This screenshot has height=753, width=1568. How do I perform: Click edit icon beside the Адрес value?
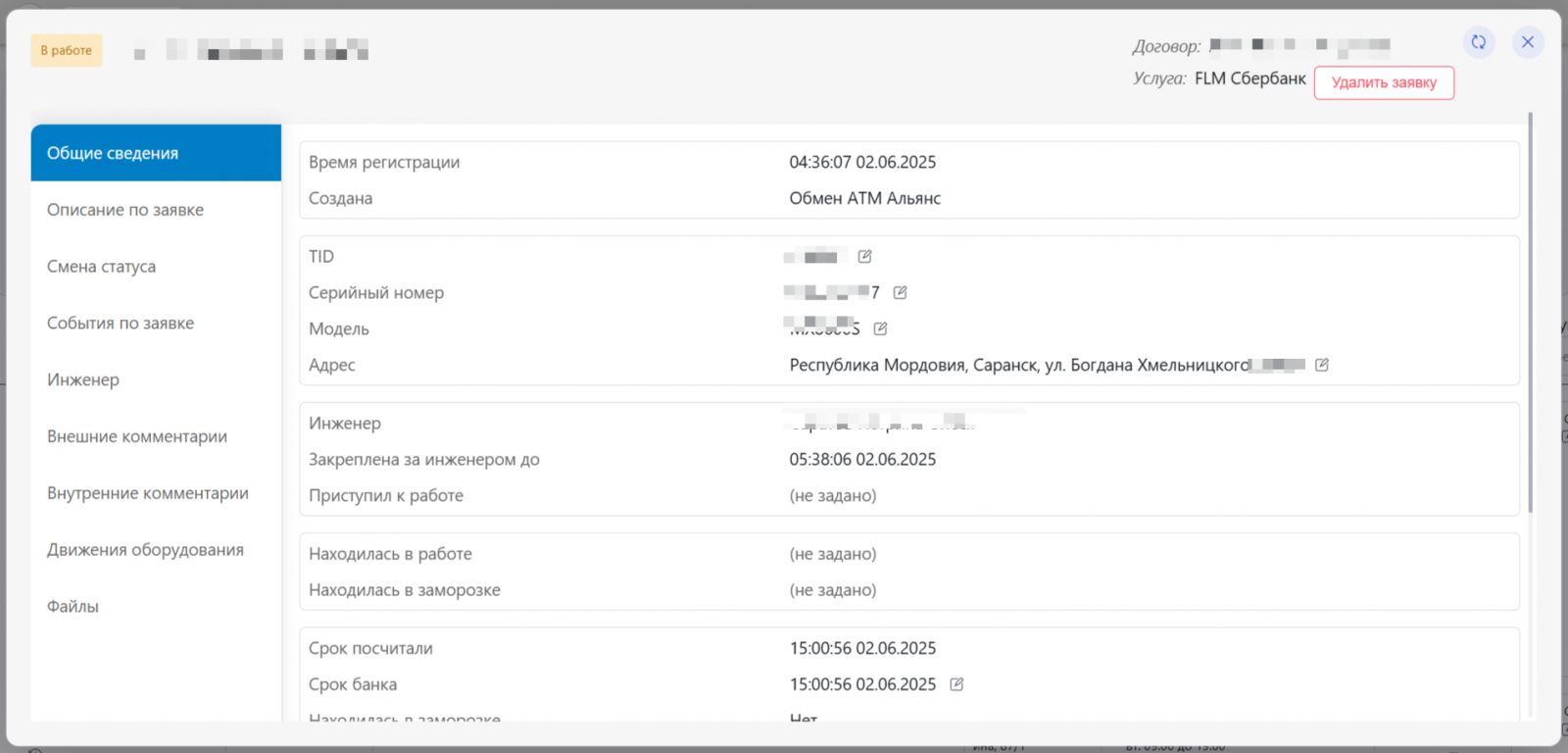[x=1321, y=365]
